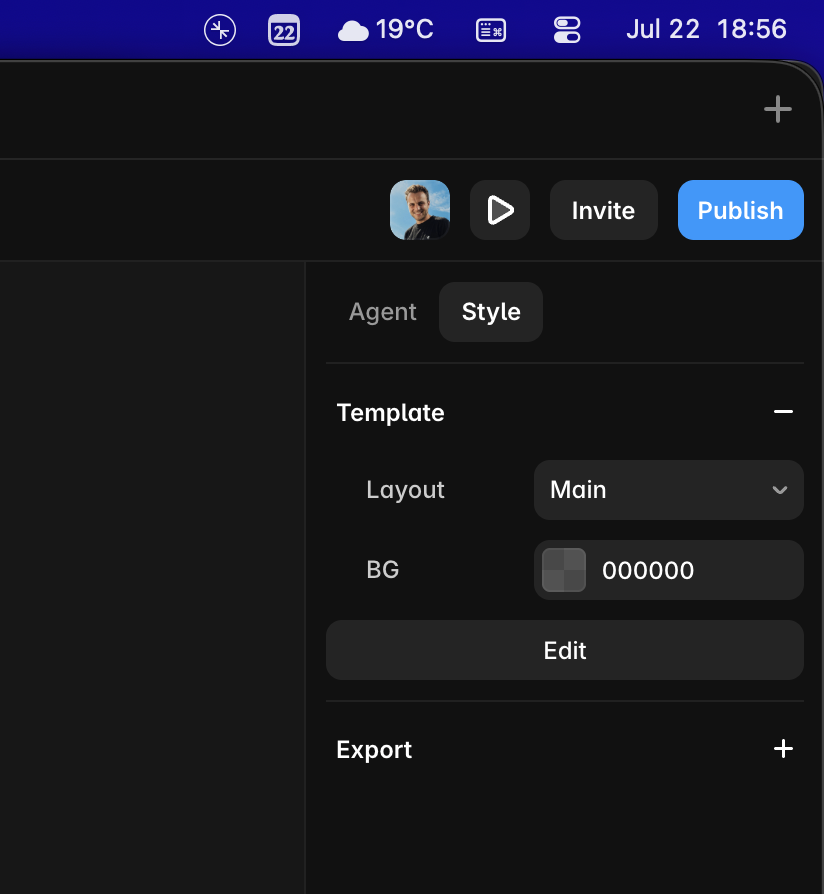Click the Template section heading

(x=391, y=413)
